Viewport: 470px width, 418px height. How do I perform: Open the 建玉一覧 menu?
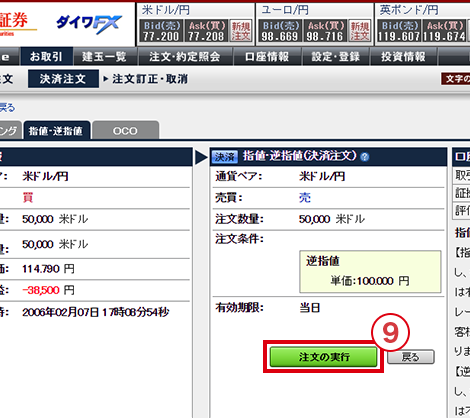tap(104, 56)
